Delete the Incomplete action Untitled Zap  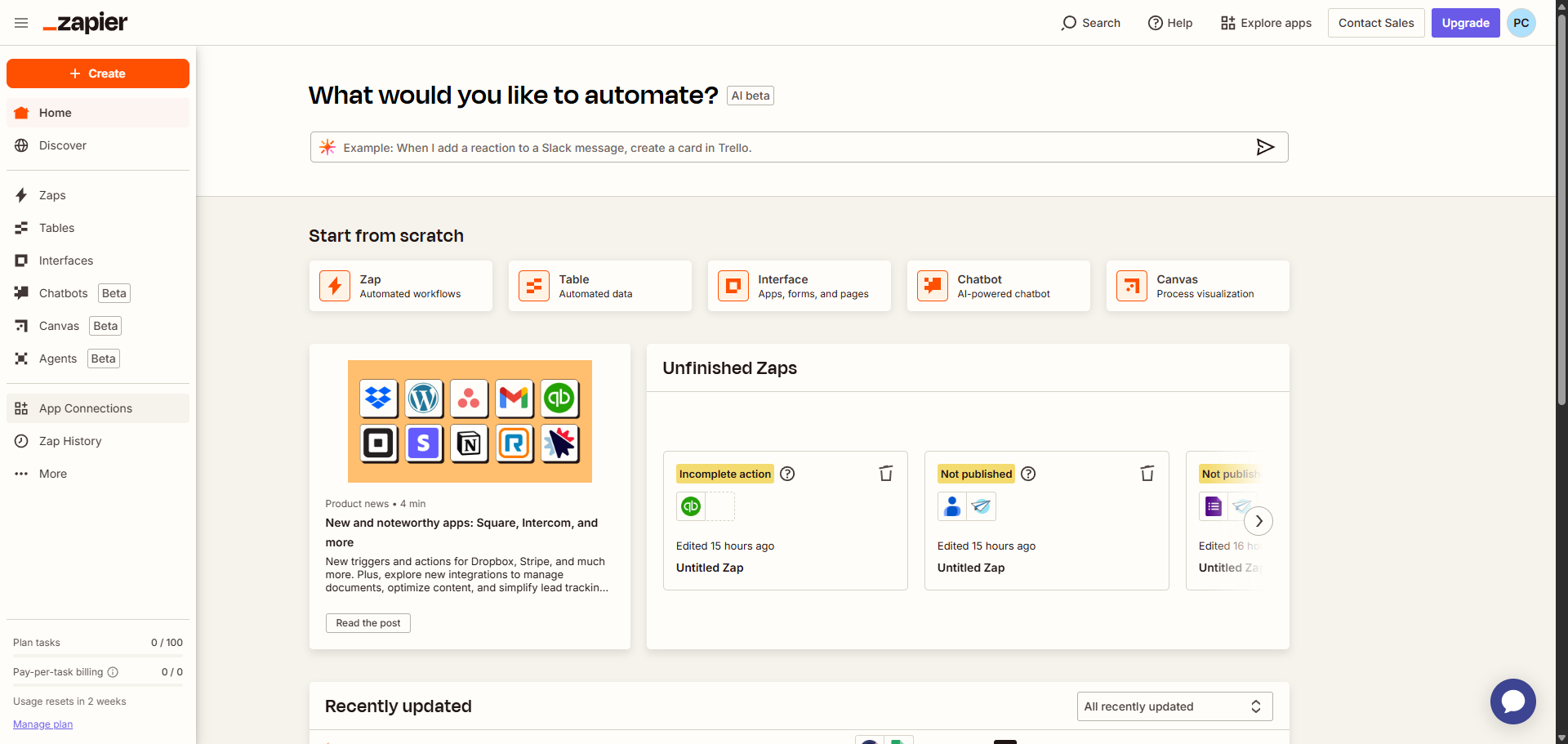click(x=886, y=473)
